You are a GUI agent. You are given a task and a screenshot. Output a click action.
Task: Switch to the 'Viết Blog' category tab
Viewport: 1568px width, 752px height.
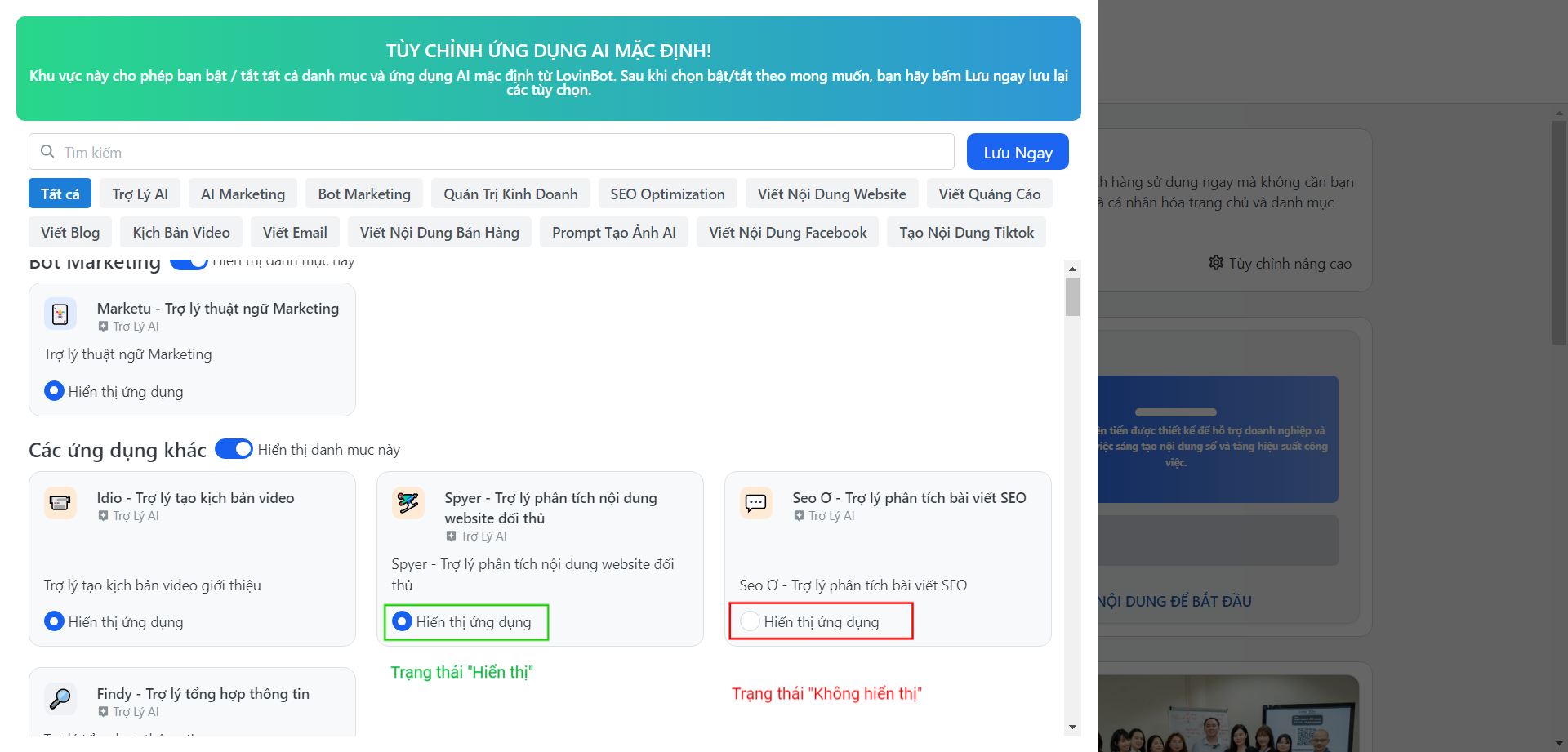pos(70,233)
